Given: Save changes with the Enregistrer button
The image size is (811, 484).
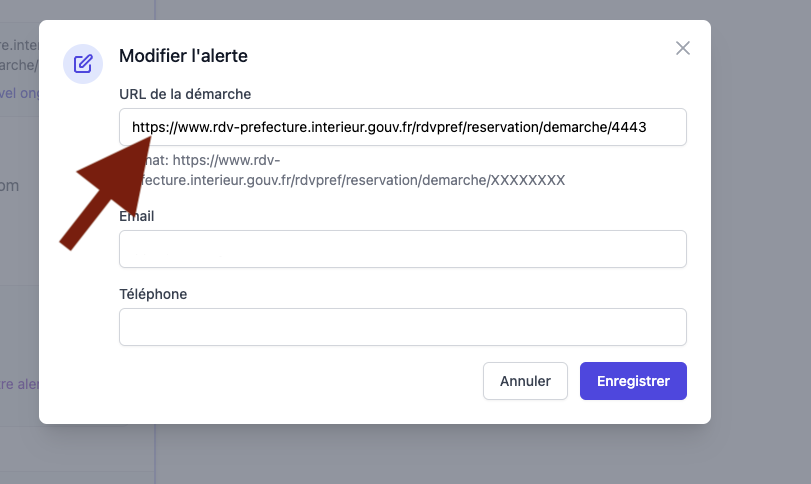Looking at the screenshot, I should pos(633,381).
